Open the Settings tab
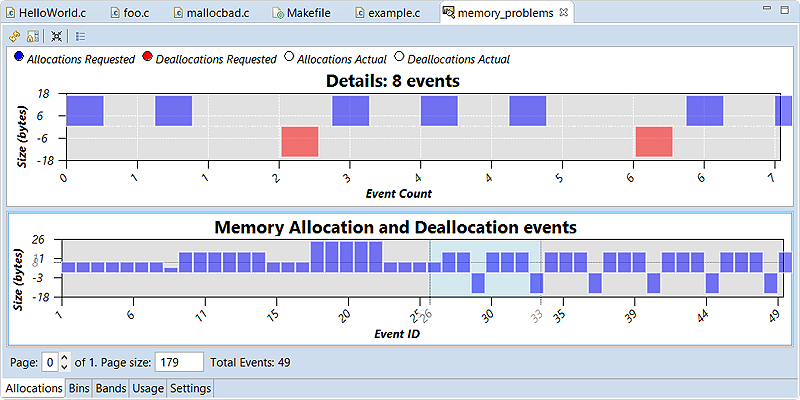 pos(190,388)
